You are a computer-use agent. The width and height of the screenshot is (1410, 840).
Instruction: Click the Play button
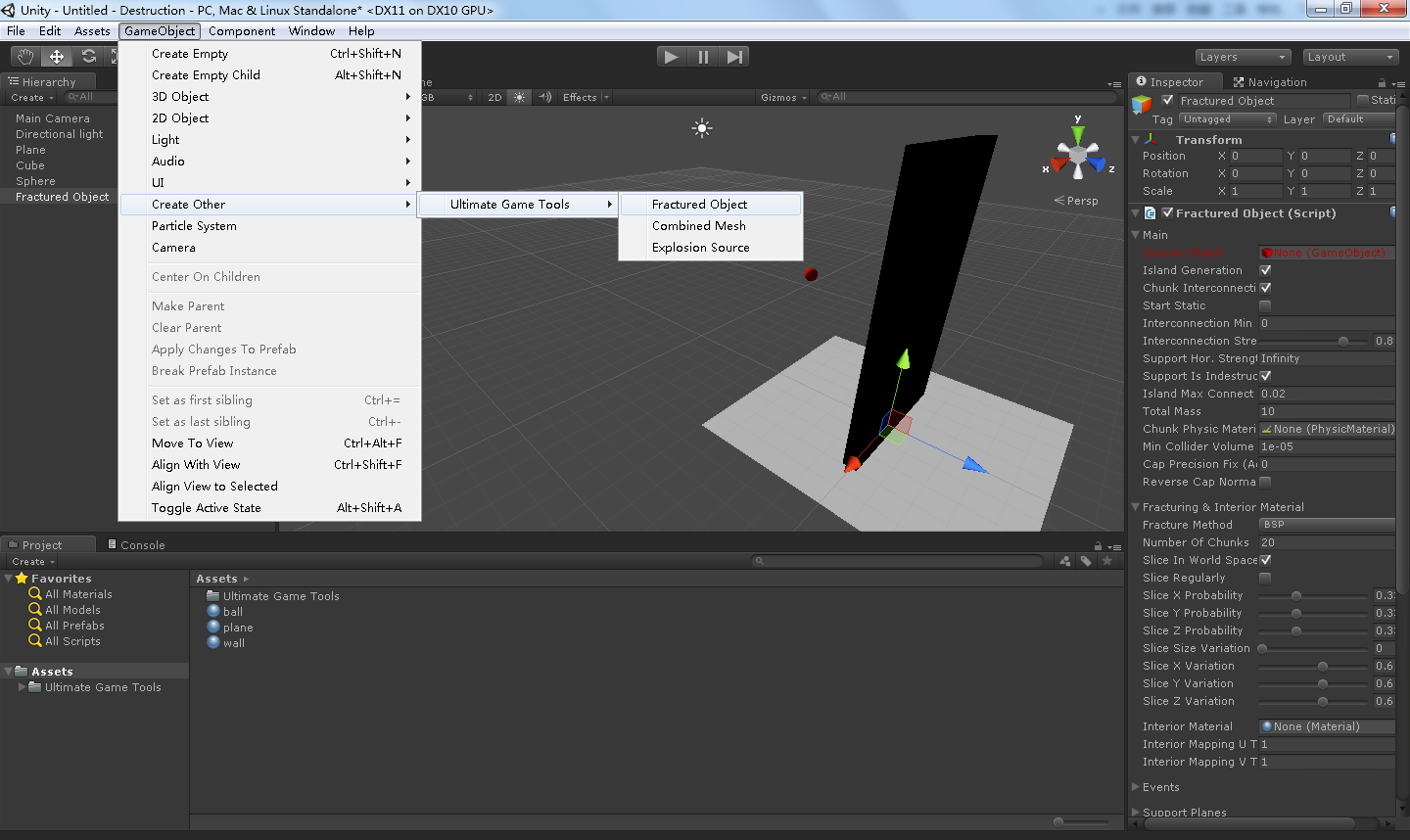(671, 57)
